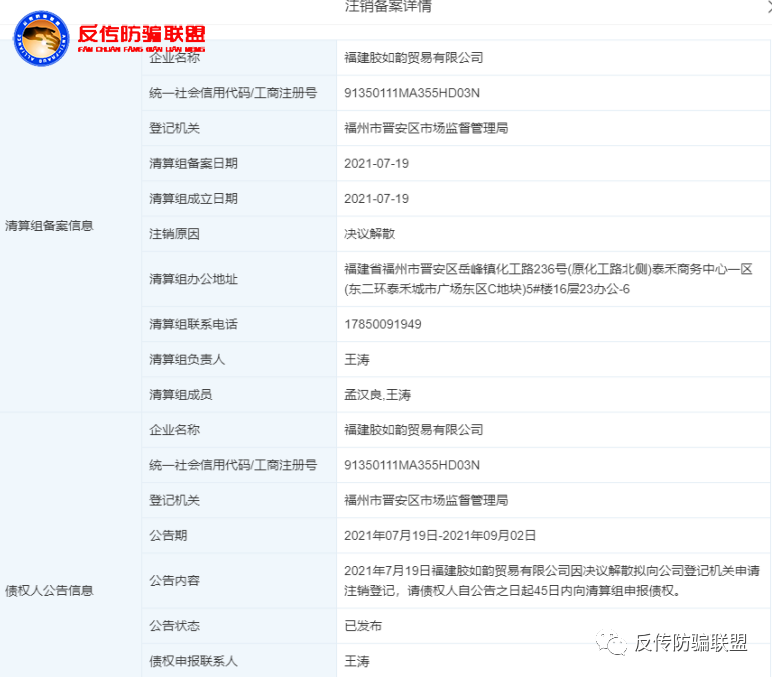Select the 清算组备案信息 section header
Viewport: 772px width, 677px height.
coord(49,226)
